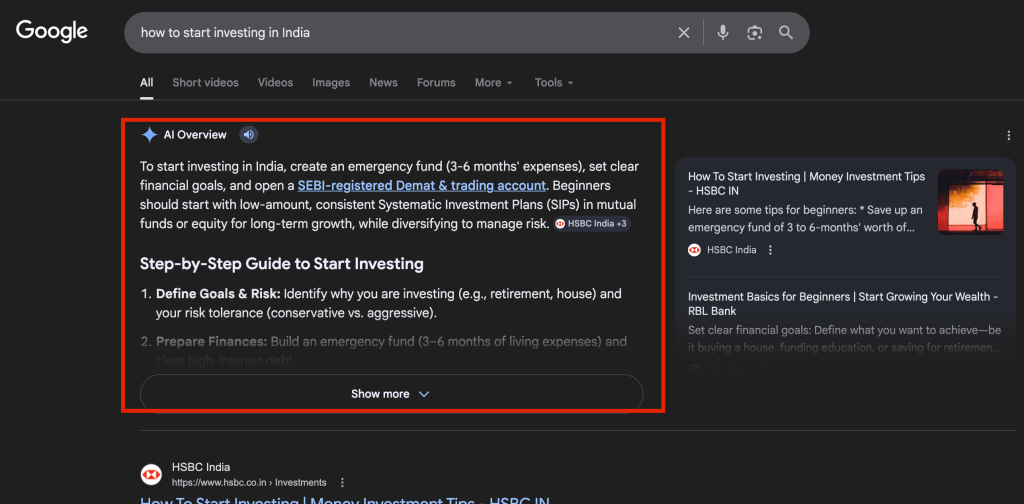Click the HSBC India +3 sources chip
This screenshot has width=1024, height=504.
(x=591, y=224)
